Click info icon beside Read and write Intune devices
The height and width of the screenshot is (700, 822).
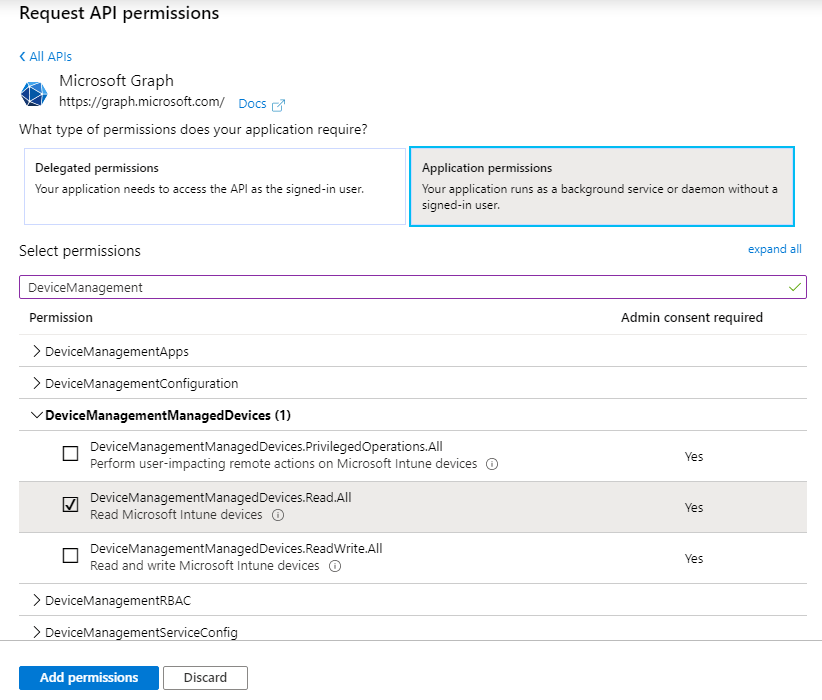click(335, 566)
